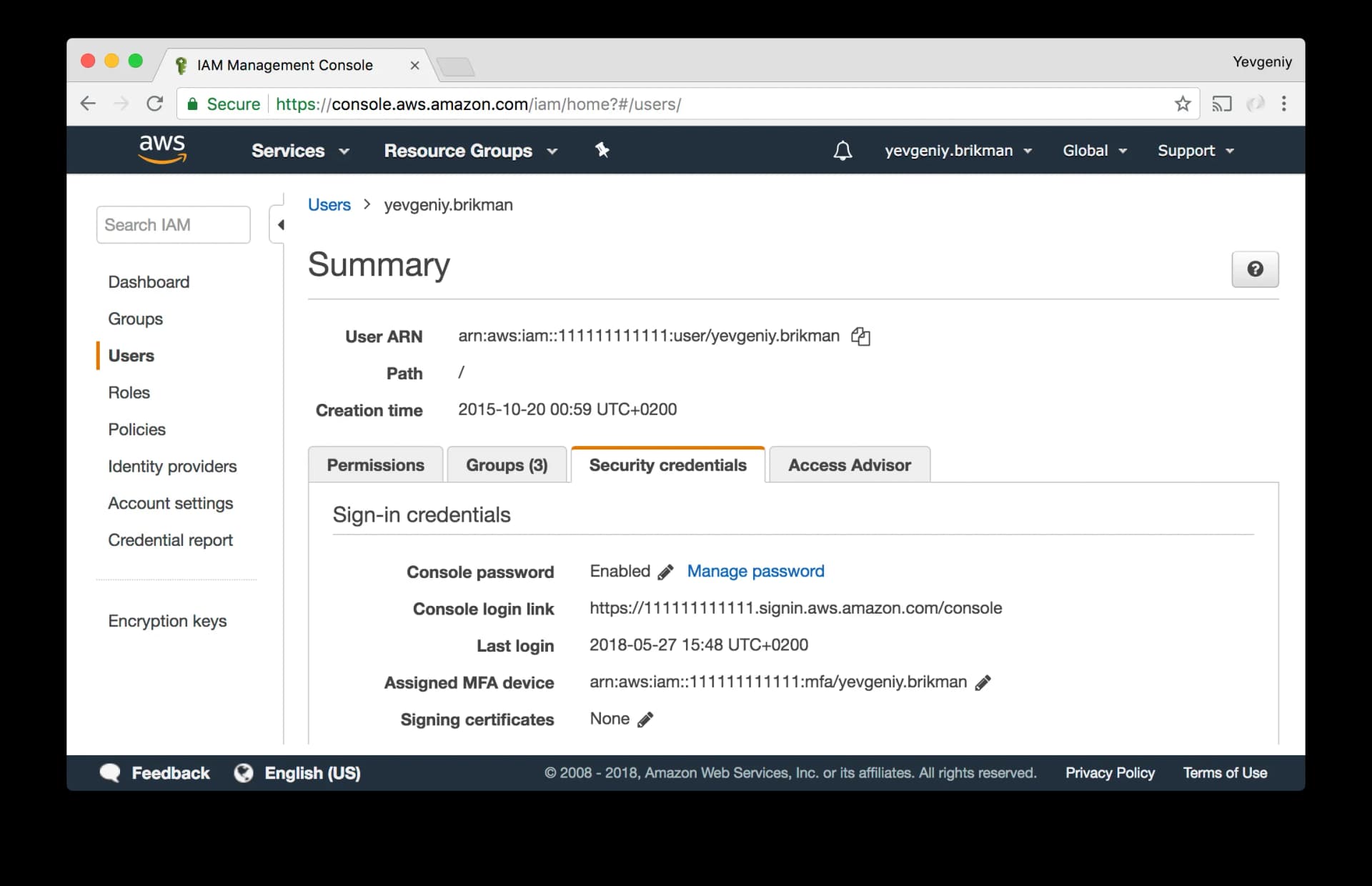Collapse the IAM sidebar panel
This screenshot has height=886, width=1372.
click(280, 225)
